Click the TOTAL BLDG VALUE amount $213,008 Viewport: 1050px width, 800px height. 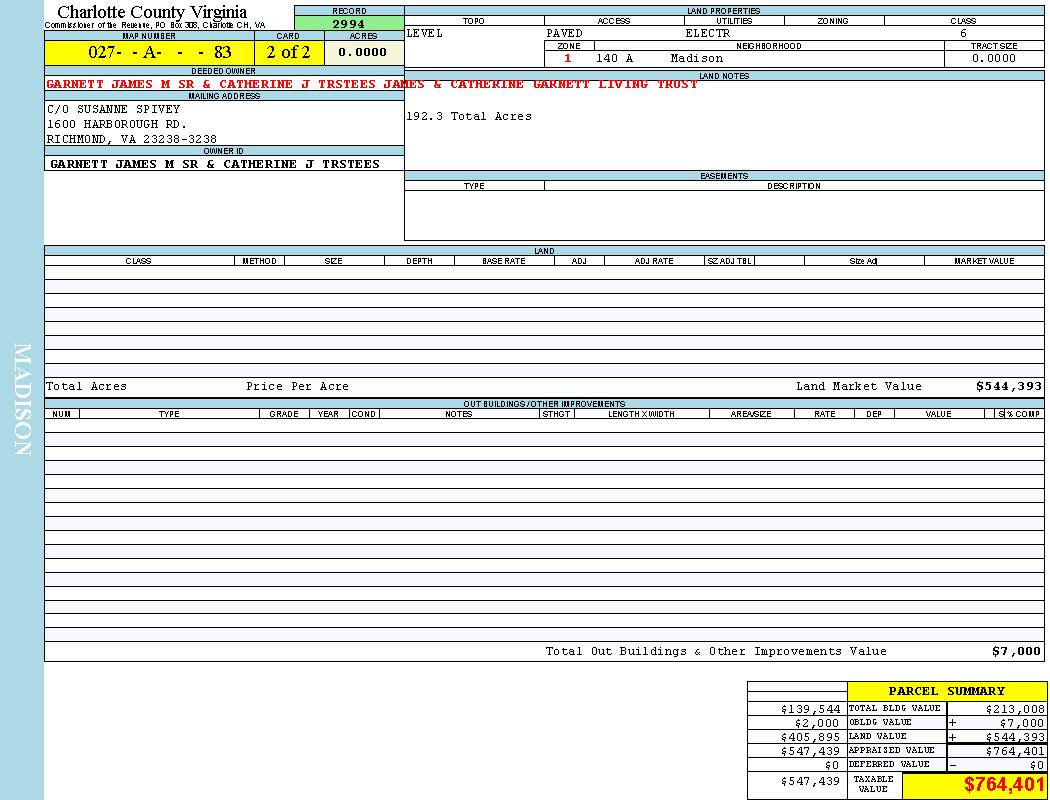[x=1015, y=708]
